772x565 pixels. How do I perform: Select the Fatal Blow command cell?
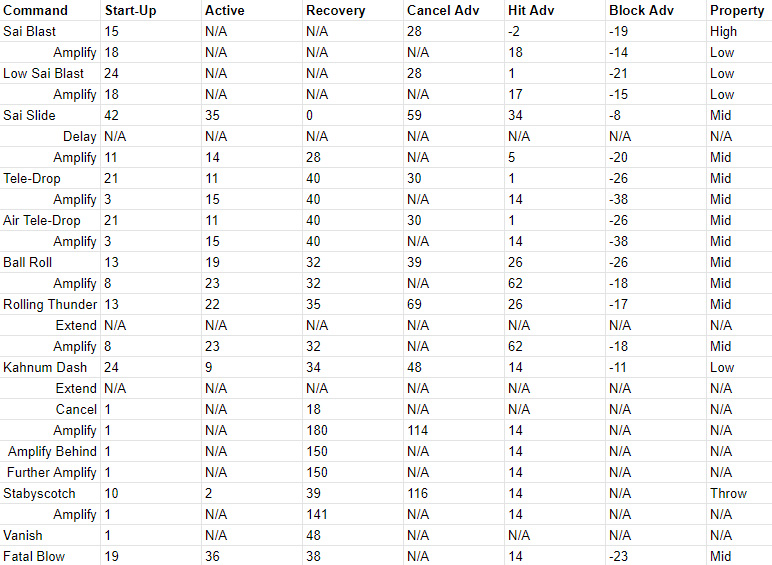[50, 556]
